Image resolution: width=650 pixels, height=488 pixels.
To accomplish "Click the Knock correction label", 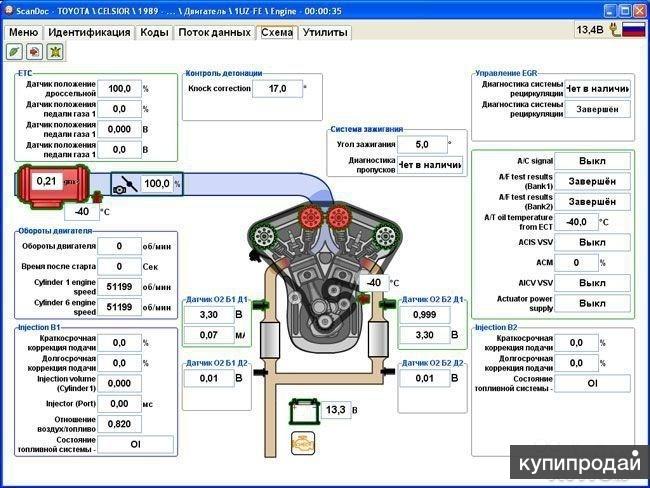I will click(219, 88).
